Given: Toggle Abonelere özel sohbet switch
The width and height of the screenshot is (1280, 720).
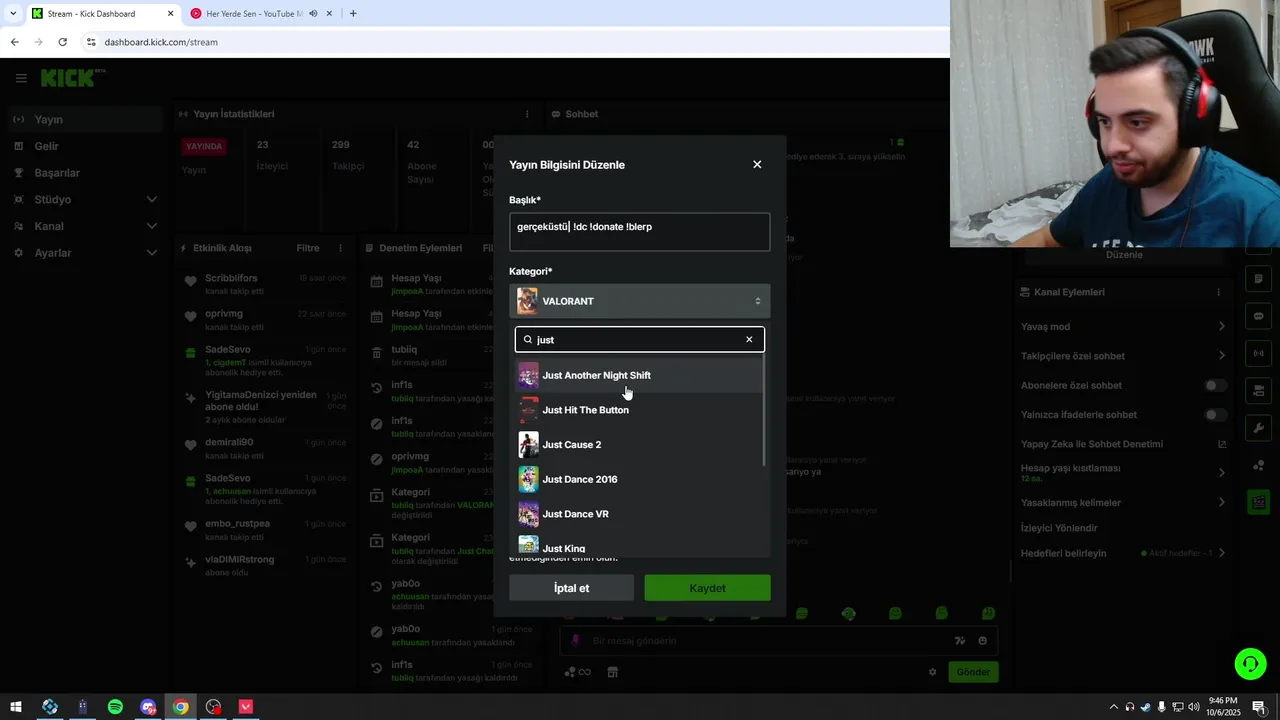Looking at the screenshot, I should 1215,385.
